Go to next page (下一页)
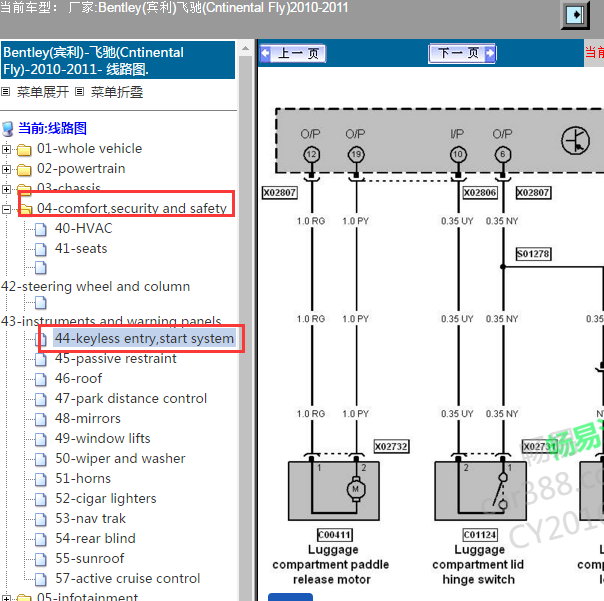The image size is (604, 601). tap(462, 53)
